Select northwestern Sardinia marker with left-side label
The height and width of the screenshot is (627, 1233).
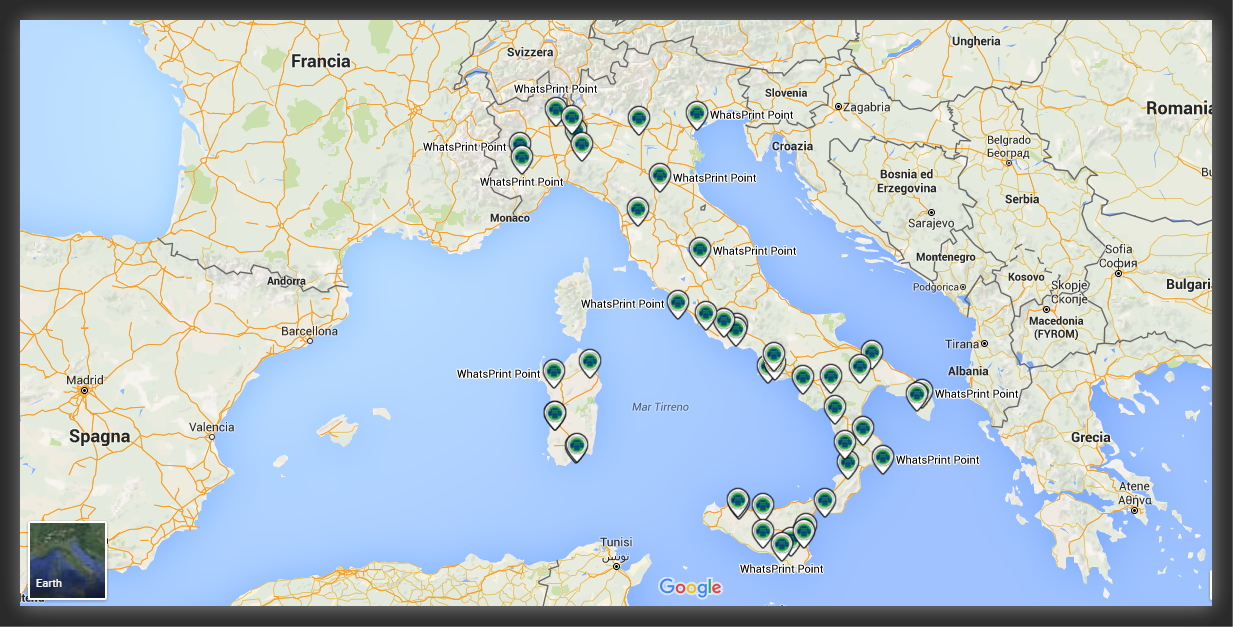(x=554, y=375)
